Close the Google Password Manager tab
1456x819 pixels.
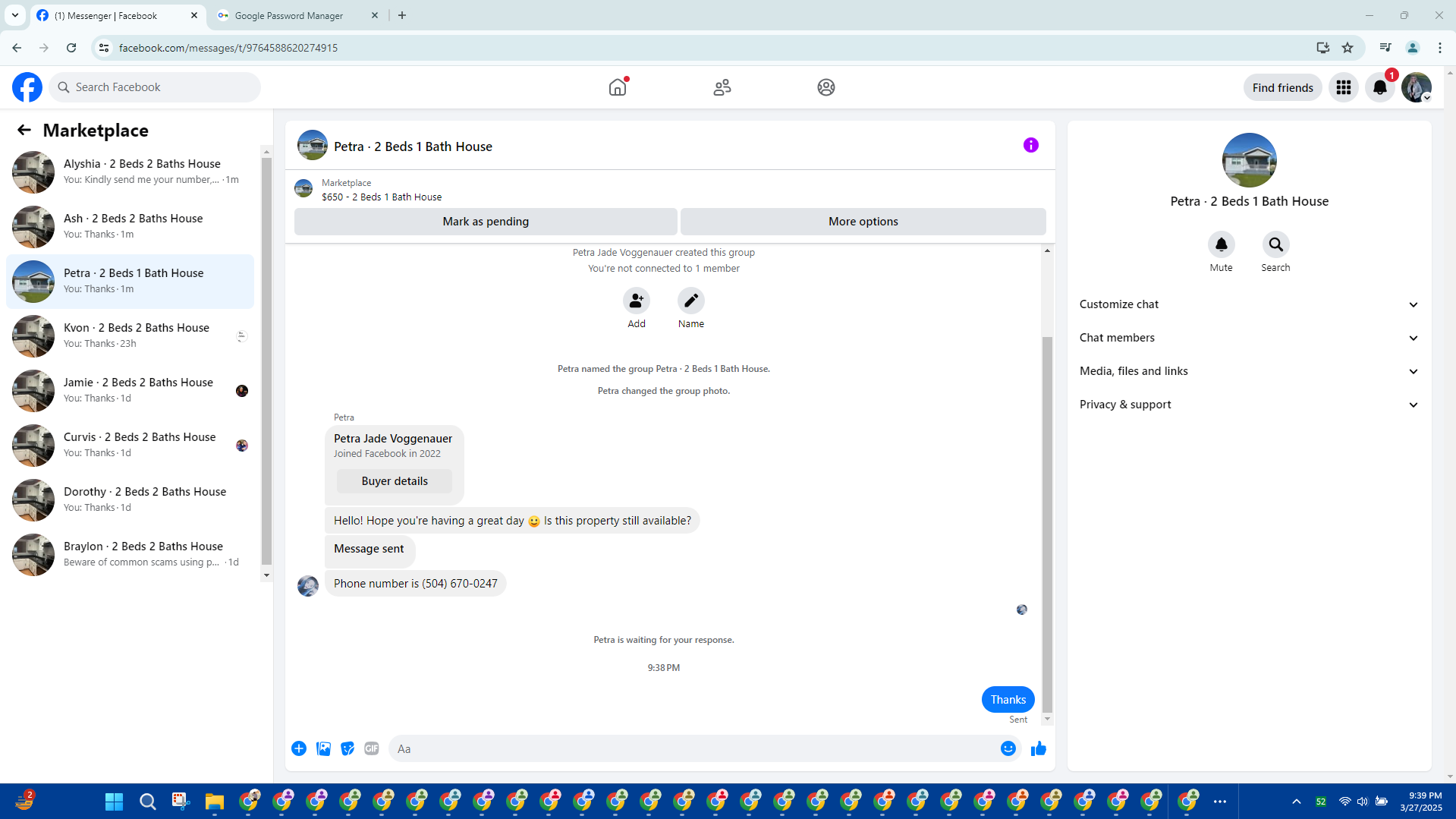[374, 15]
